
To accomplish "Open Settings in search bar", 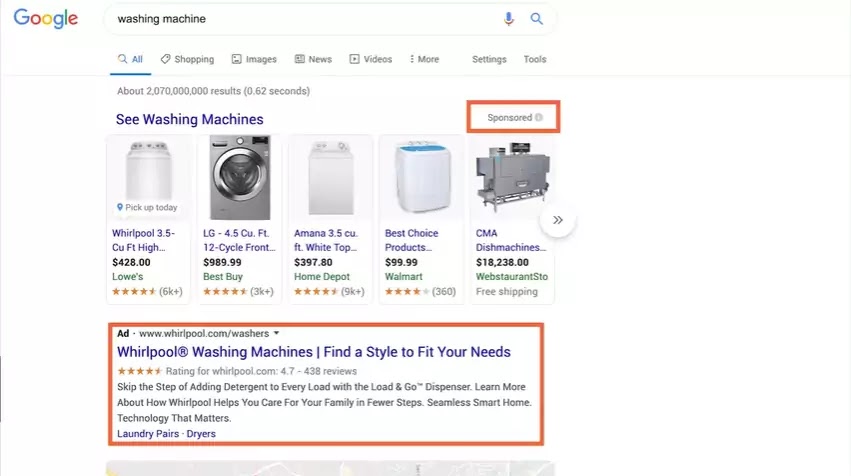I will 489,59.
